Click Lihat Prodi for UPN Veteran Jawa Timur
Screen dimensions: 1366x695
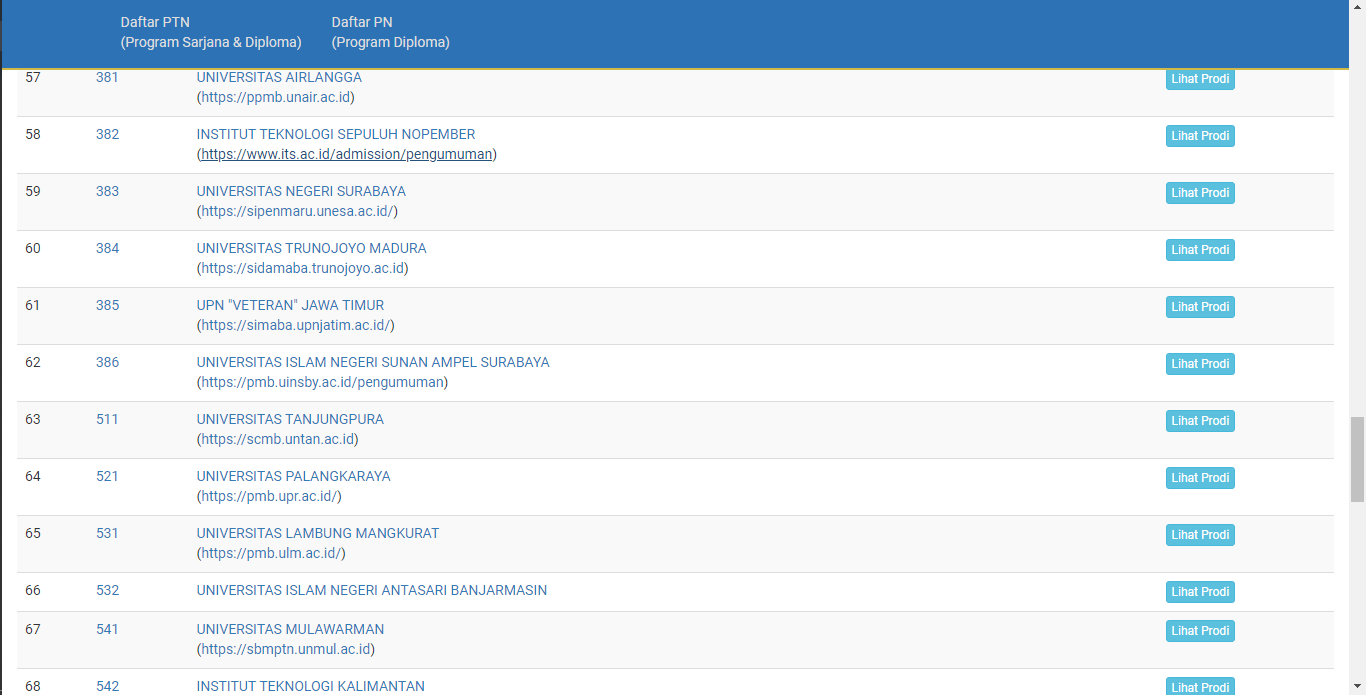pyautogui.click(x=1200, y=307)
